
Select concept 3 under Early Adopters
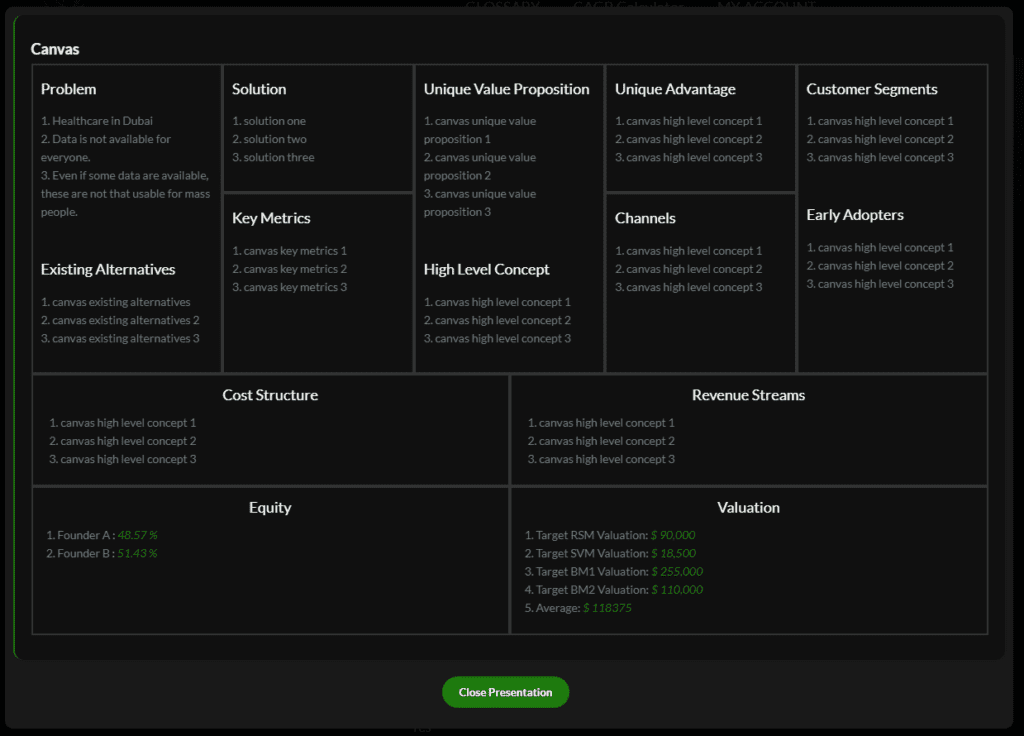pos(880,284)
